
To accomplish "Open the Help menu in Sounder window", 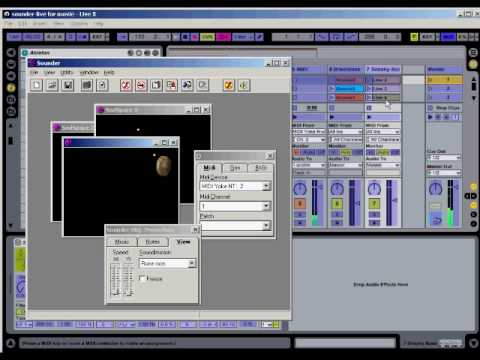I will (x=109, y=72).
